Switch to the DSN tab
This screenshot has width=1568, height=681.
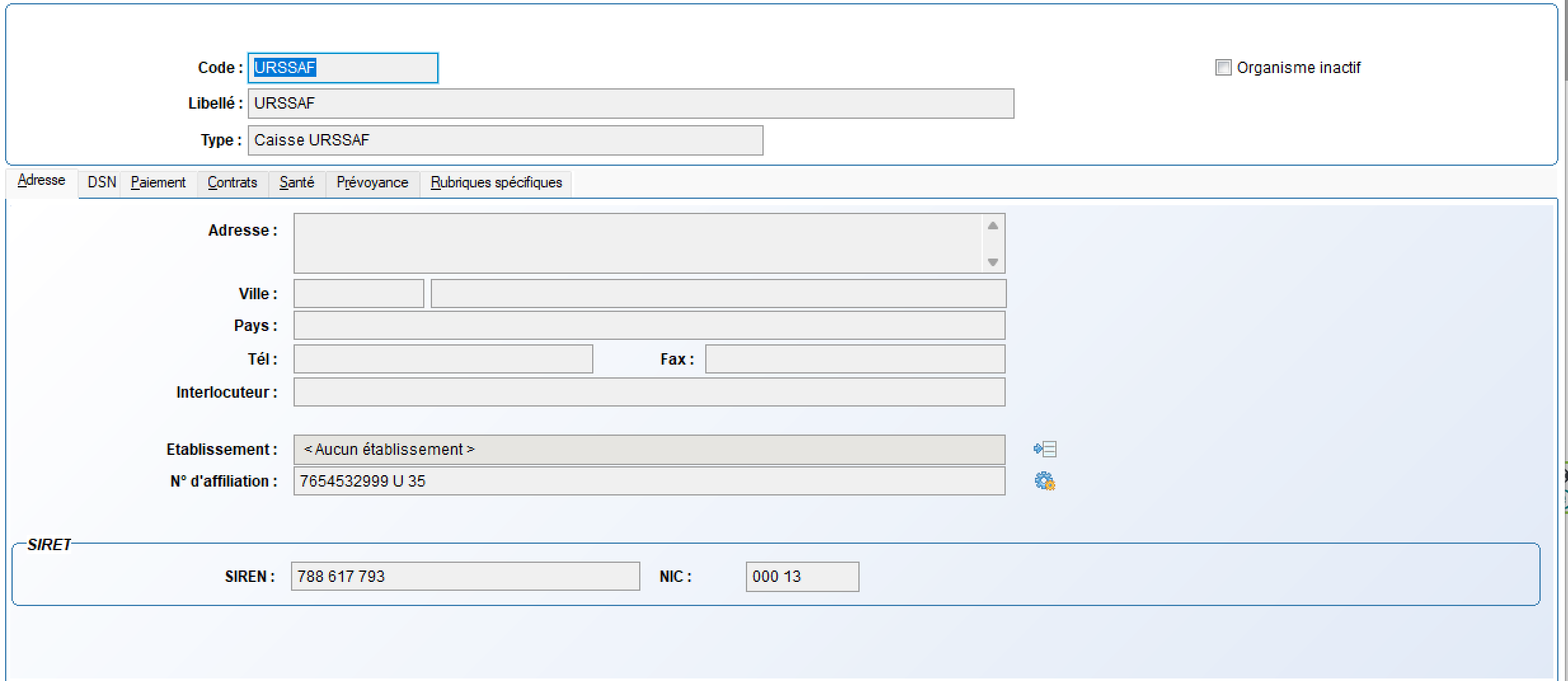(x=102, y=183)
